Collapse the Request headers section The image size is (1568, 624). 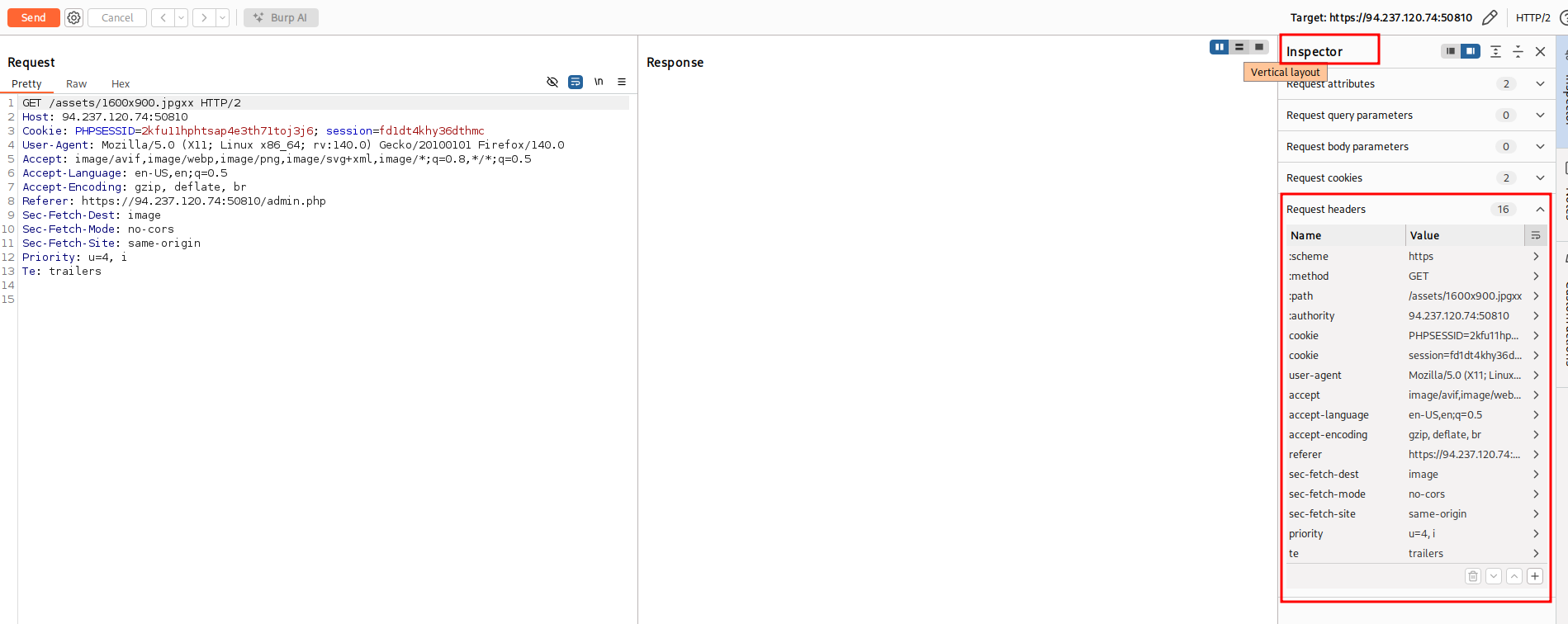coord(1540,210)
